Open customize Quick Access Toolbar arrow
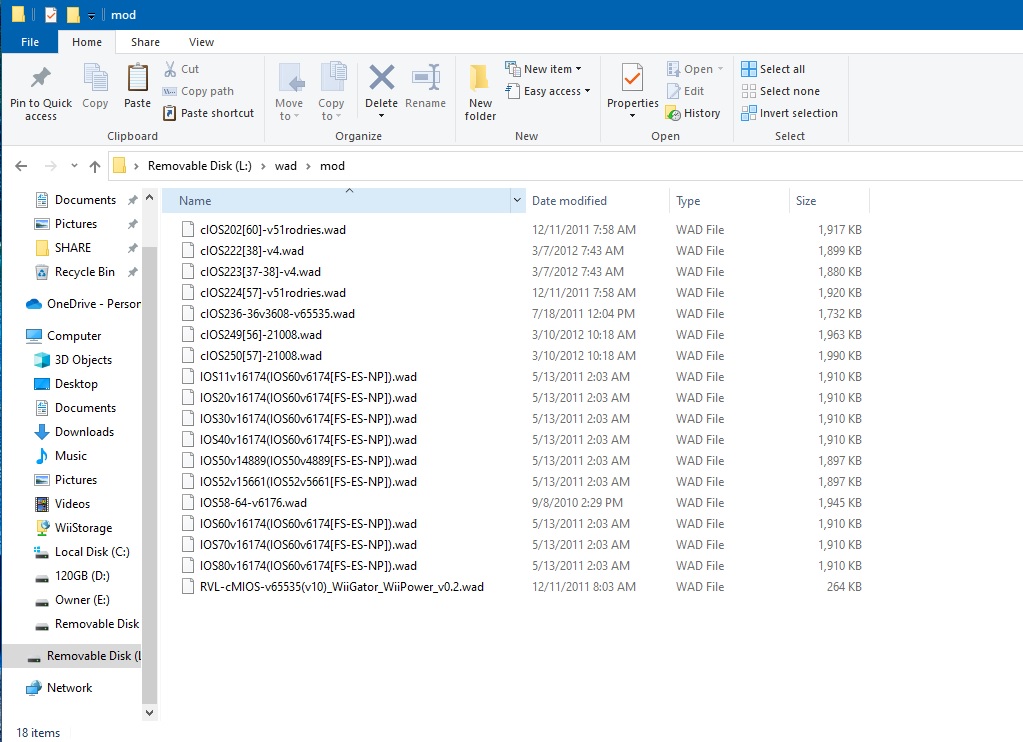 pos(91,15)
